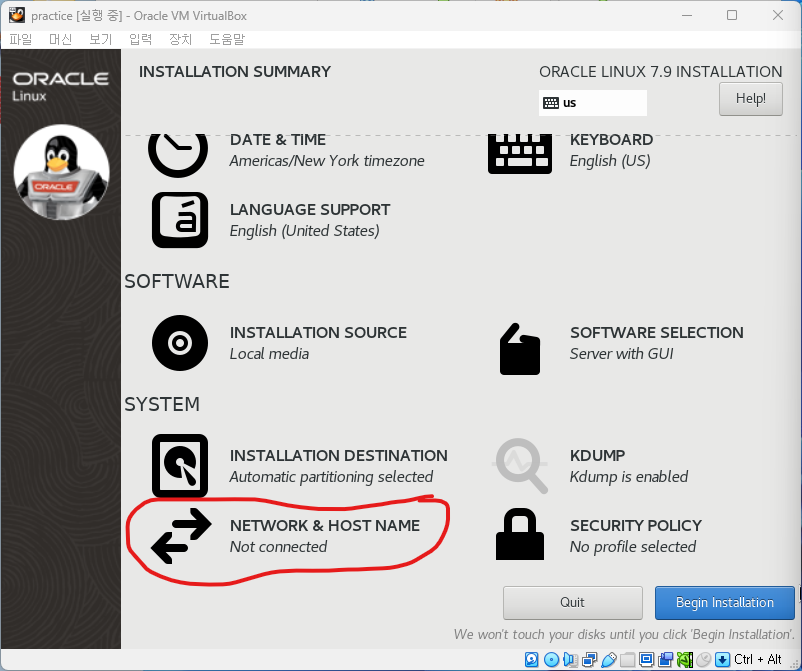This screenshot has width=802, height=671.
Task: Click the Quit button
Action: (x=572, y=602)
